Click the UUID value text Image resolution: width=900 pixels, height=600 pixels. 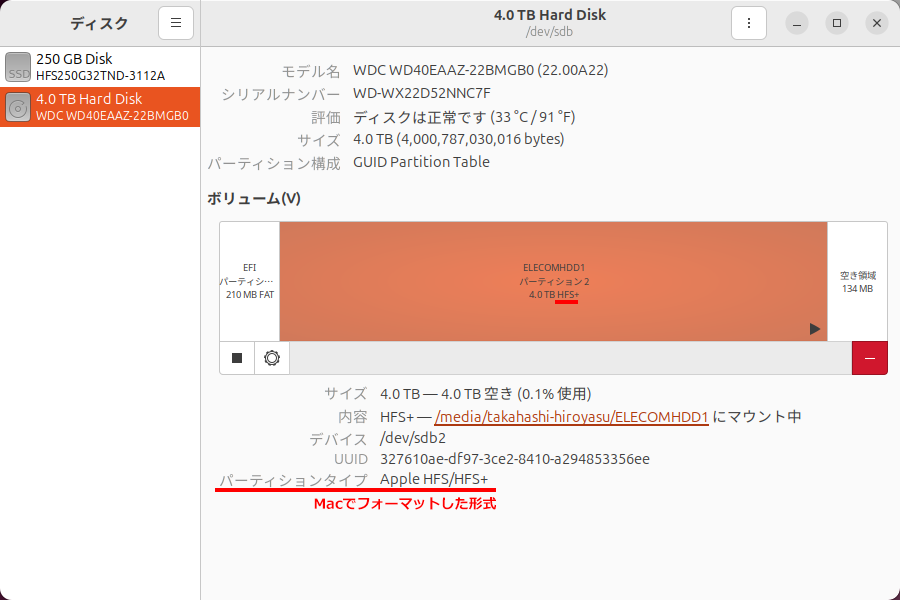pos(515,459)
